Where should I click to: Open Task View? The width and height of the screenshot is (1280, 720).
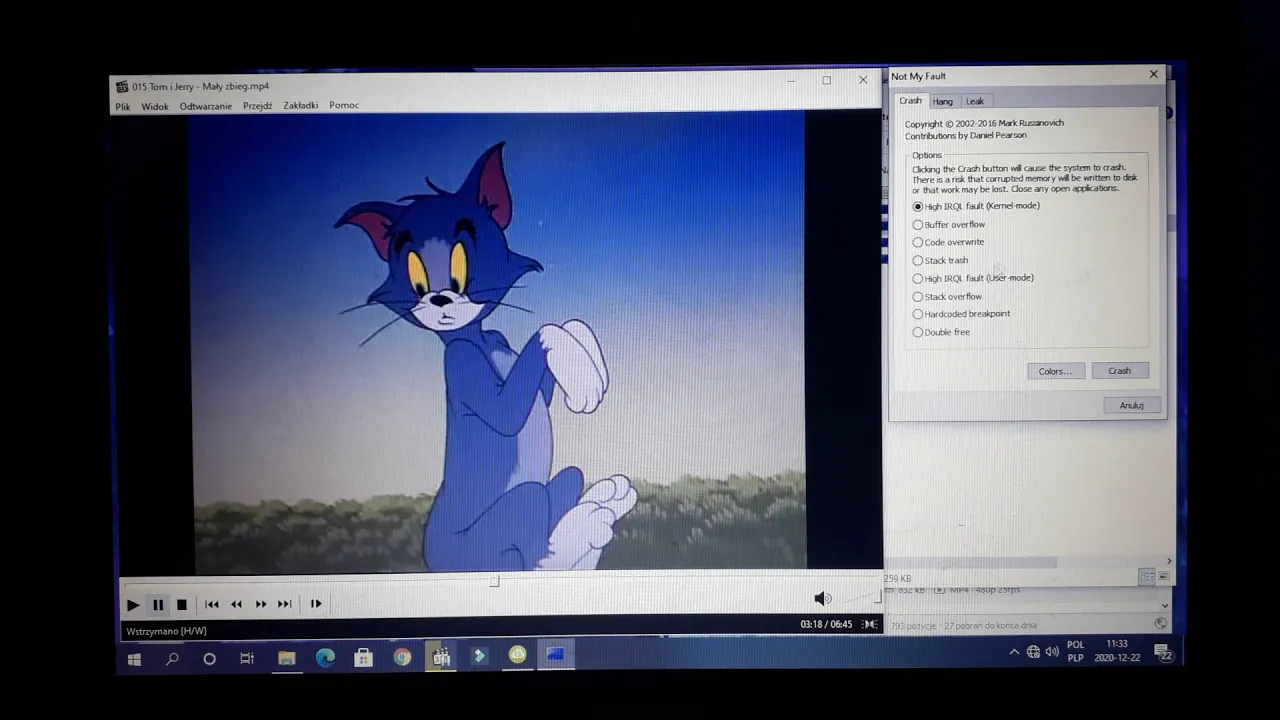[247, 658]
